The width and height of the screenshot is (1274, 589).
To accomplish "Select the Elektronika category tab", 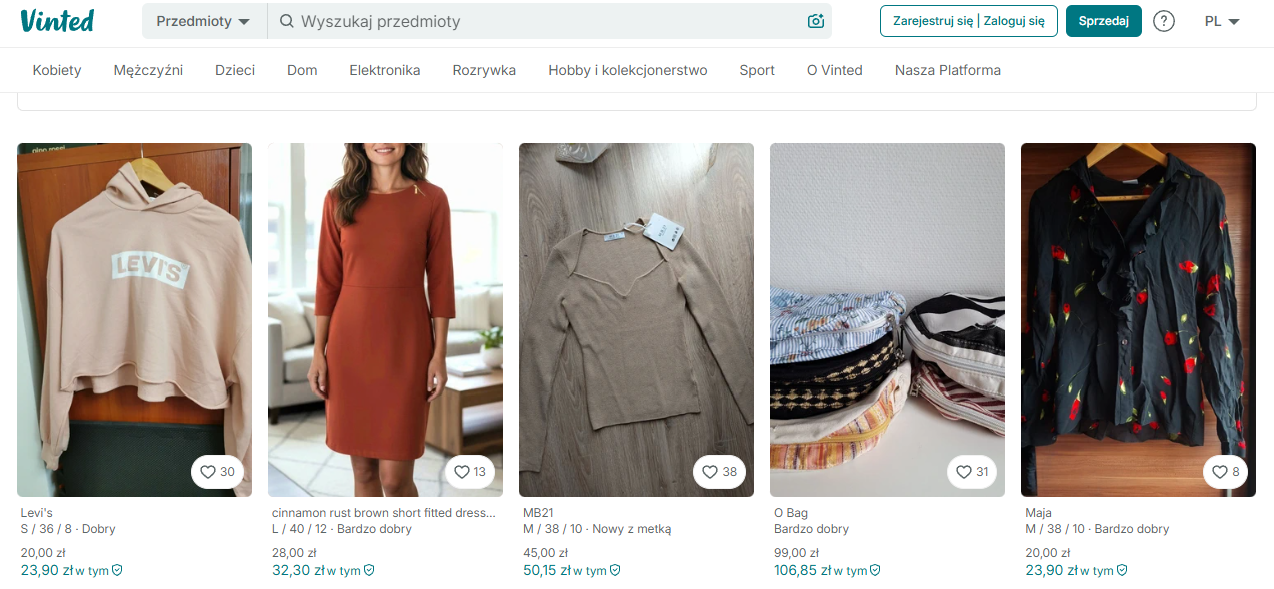I will pyautogui.click(x=384, y=70).
